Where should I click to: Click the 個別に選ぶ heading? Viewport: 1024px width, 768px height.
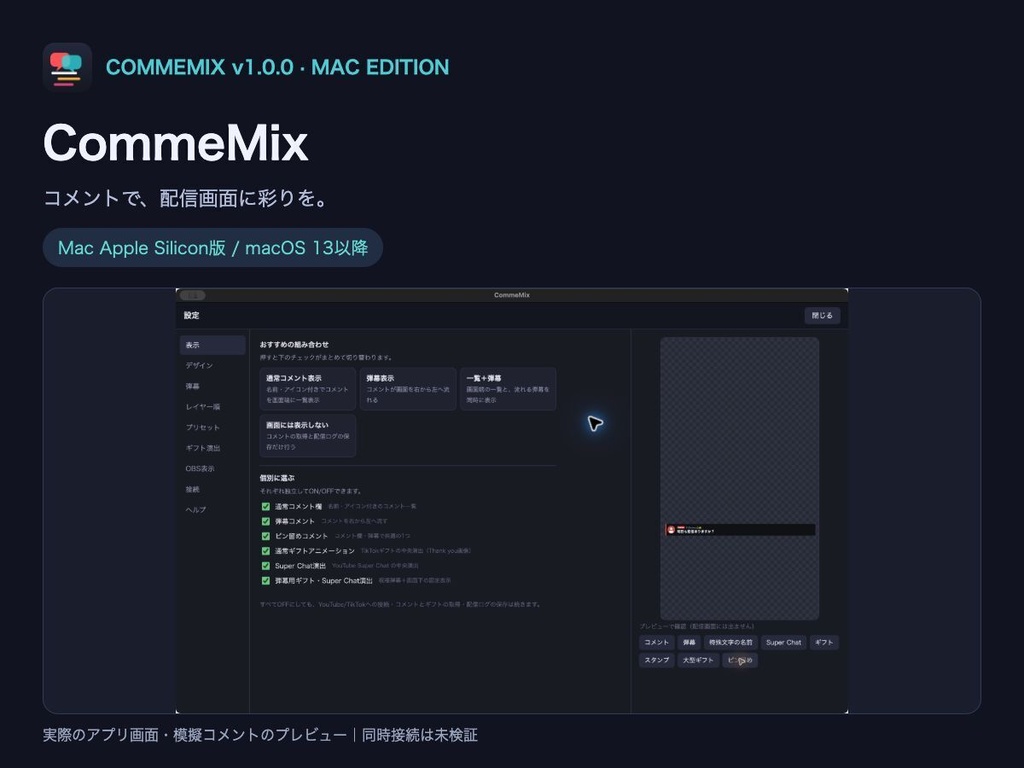[x=277, y=478]
